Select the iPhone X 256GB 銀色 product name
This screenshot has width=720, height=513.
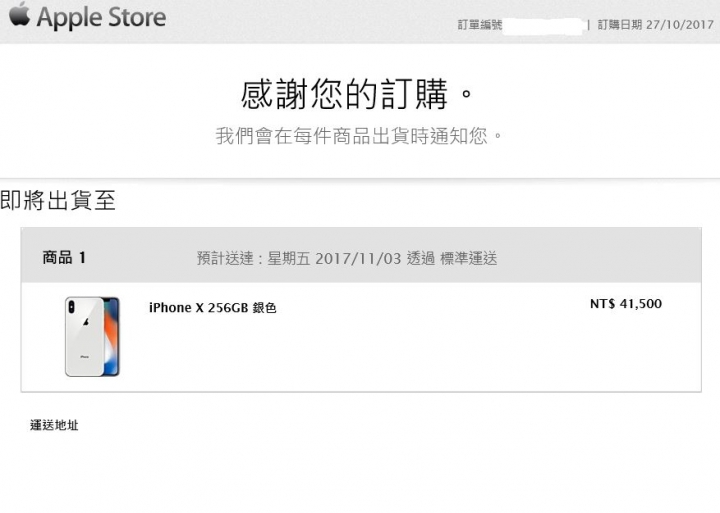213,308
